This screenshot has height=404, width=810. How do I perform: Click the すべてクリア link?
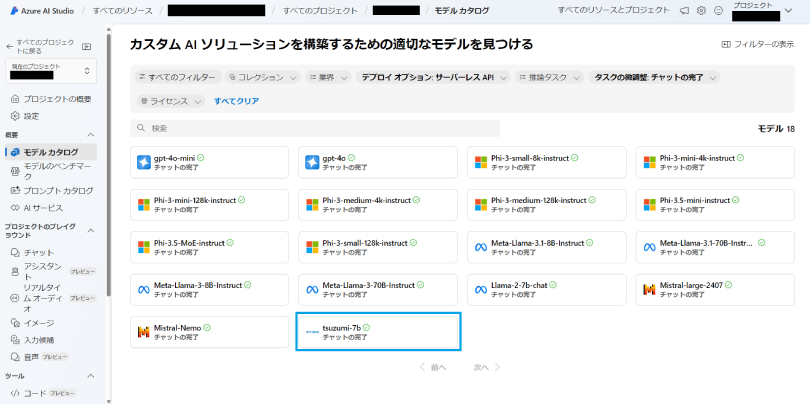[236, 101]
